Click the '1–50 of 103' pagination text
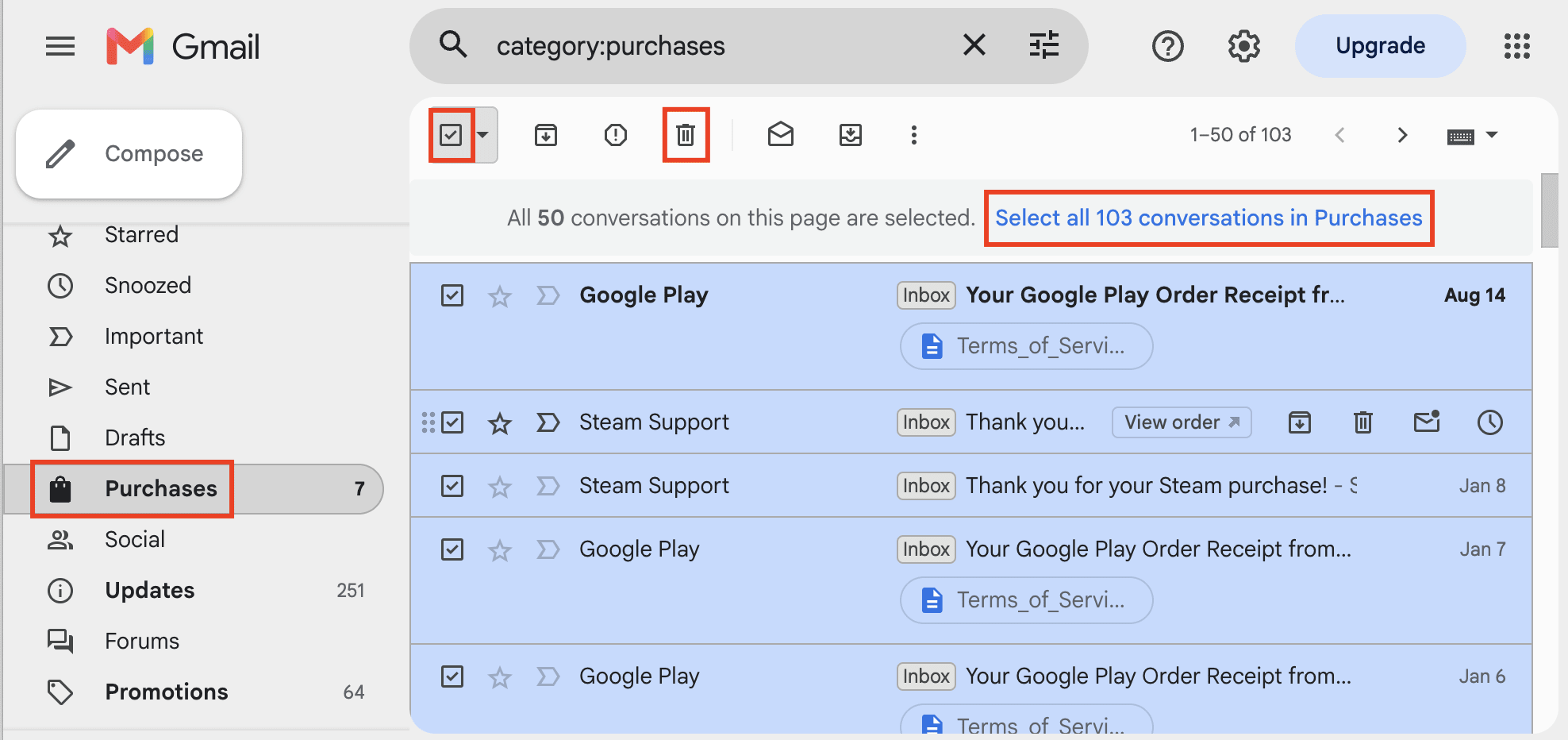1568x740 pixels. tap(1240, 135)
